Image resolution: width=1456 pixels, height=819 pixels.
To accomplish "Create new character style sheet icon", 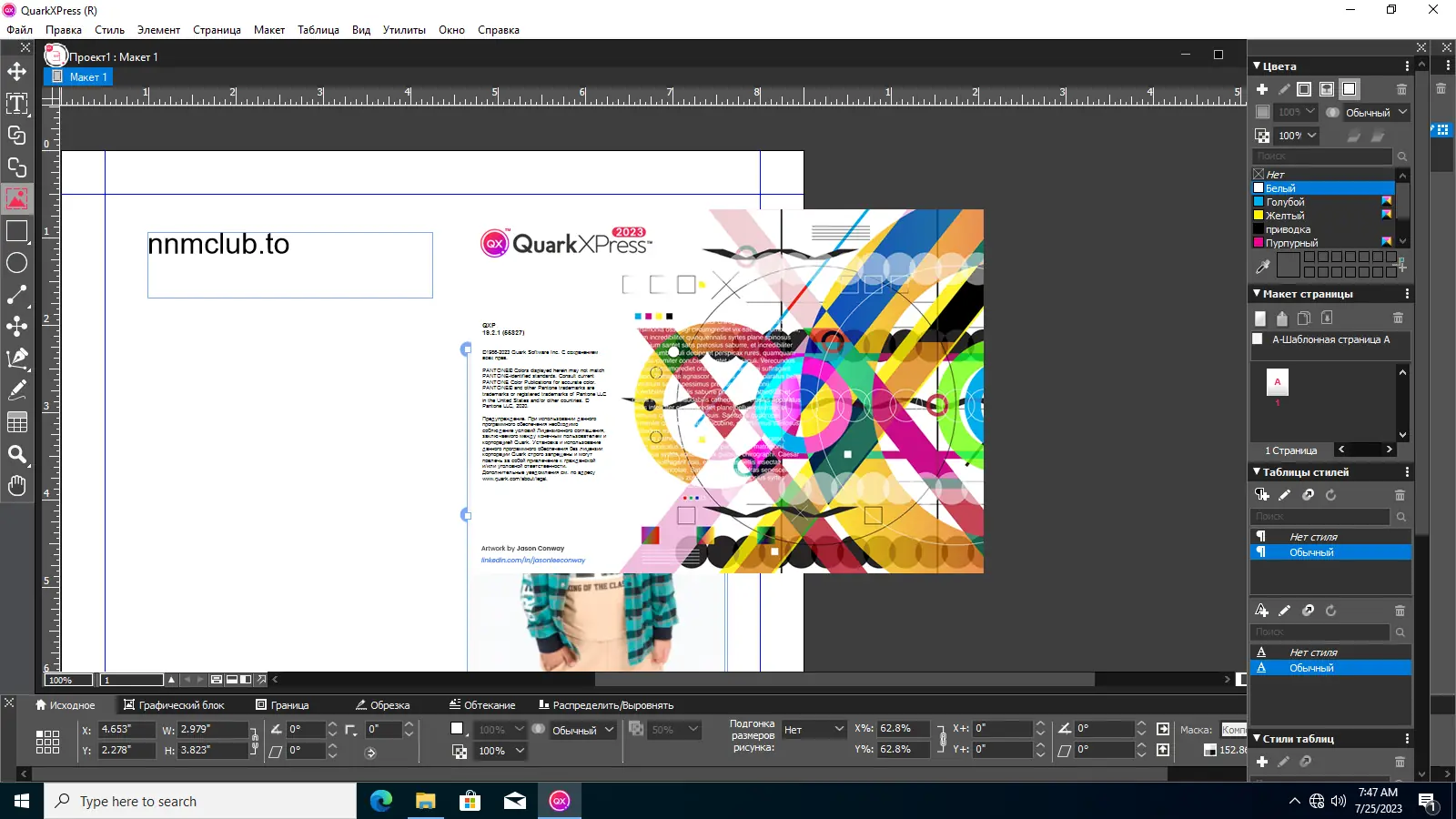I will pos(1261,611).
